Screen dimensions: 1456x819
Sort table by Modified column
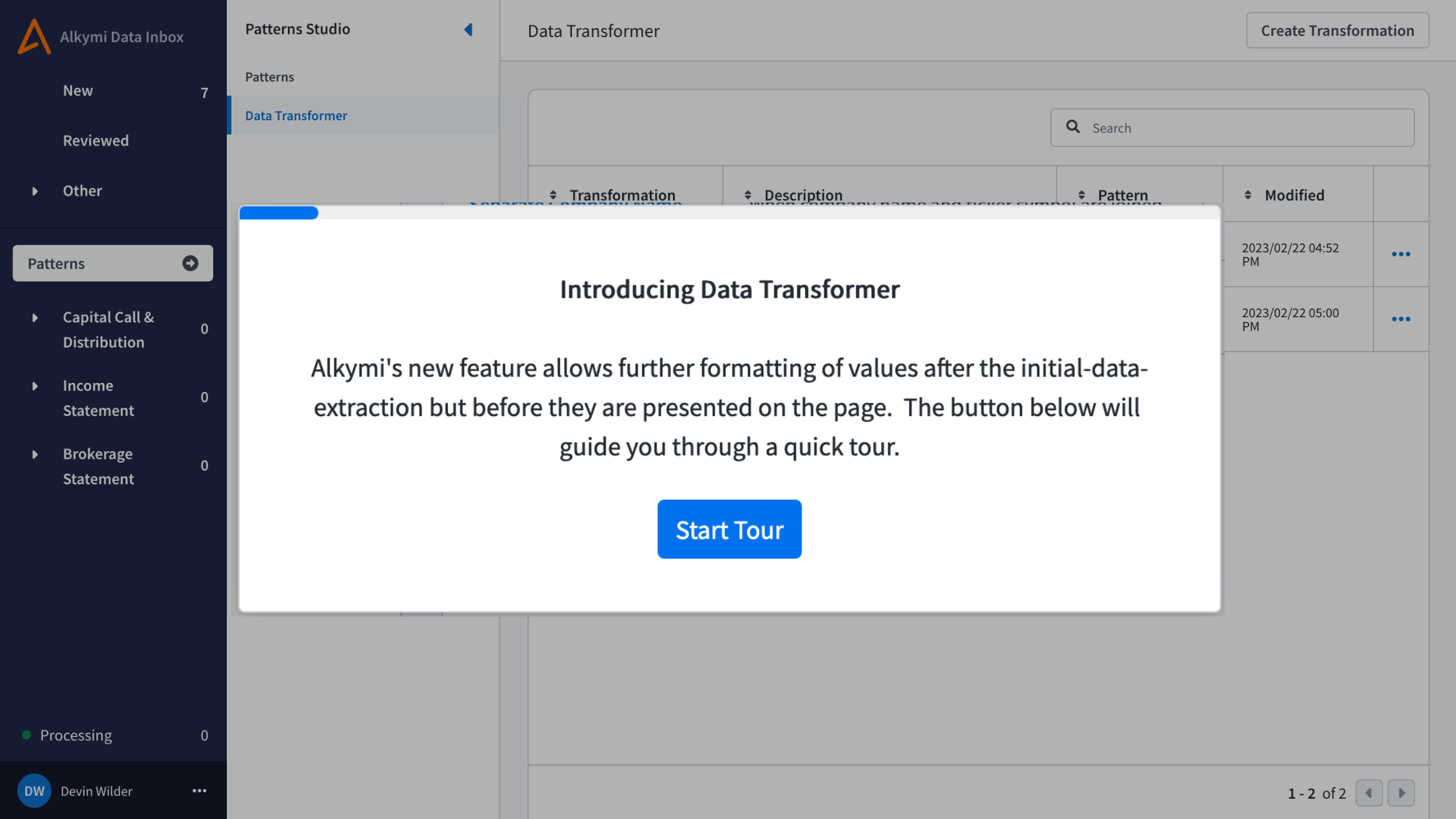[x=1293, y=195]
